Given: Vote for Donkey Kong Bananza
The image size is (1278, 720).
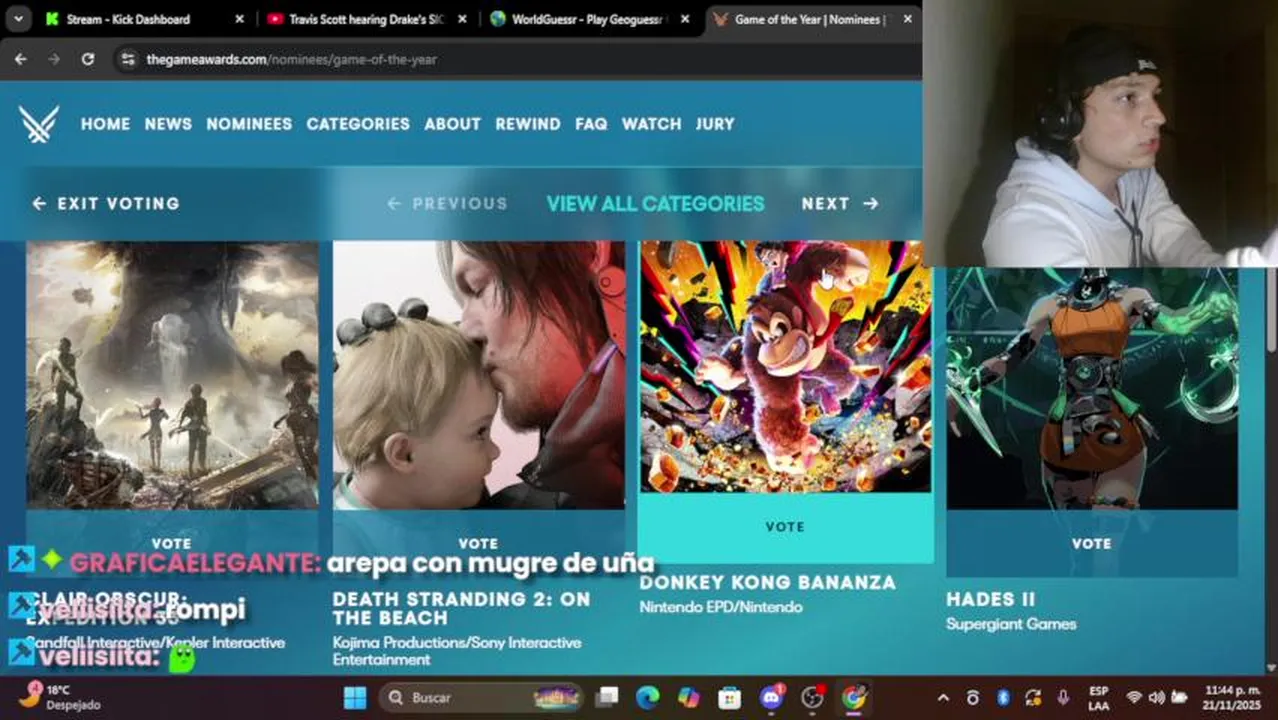Looking at the screenshot, I should coord(785,527).
